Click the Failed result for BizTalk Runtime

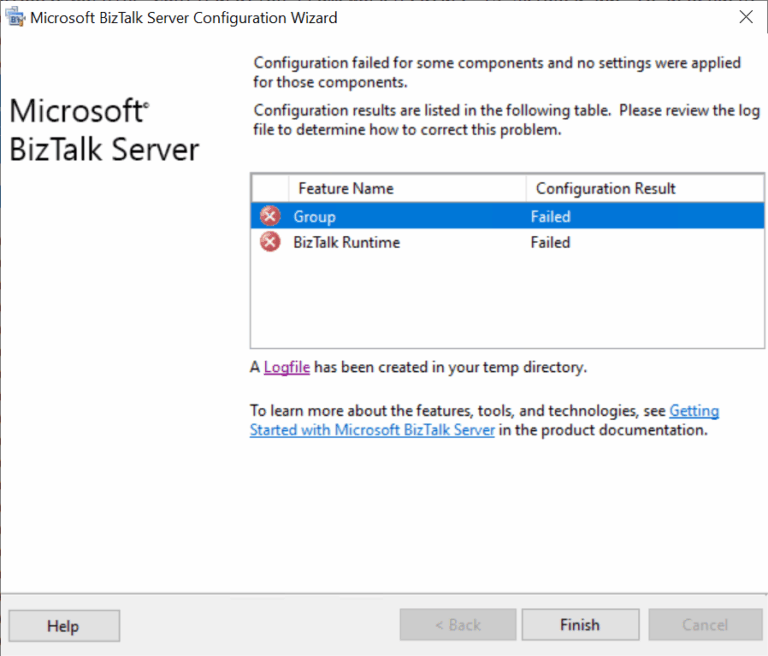coord(550,242)
